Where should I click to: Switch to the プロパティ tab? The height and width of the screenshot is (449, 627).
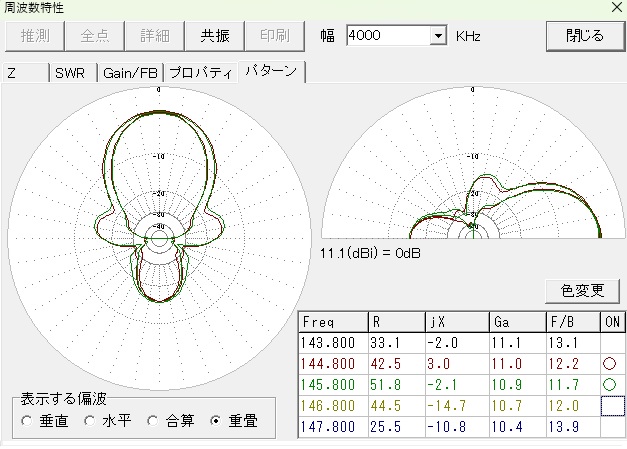point(200,73)
